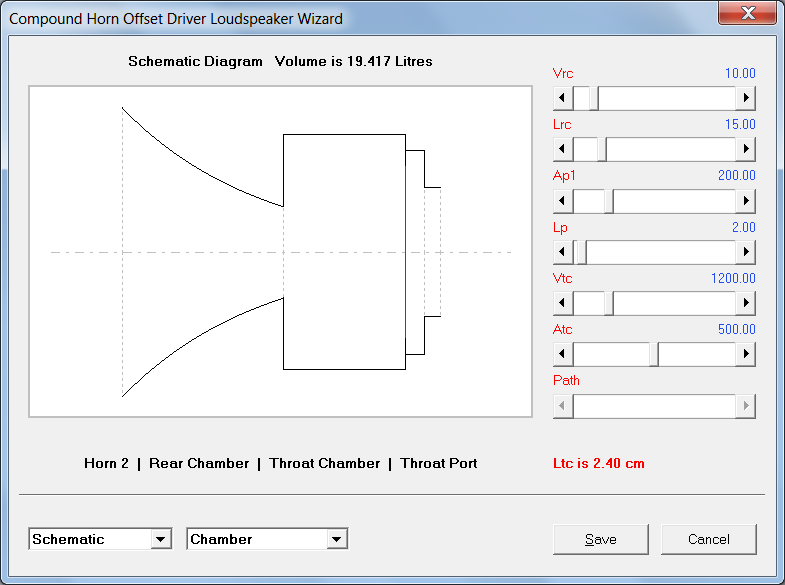This screenshot has height=585, width=785.
Task: Click the Vrc value 10.00
Action: (740, 73)
